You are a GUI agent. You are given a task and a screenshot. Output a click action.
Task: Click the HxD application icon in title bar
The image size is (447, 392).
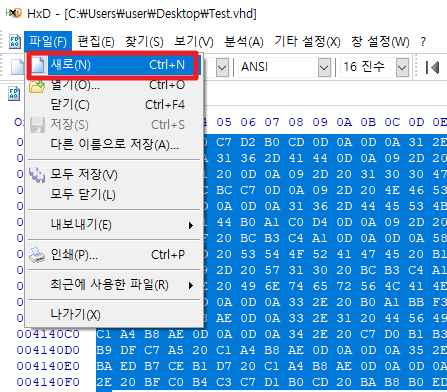coord(14,13)
